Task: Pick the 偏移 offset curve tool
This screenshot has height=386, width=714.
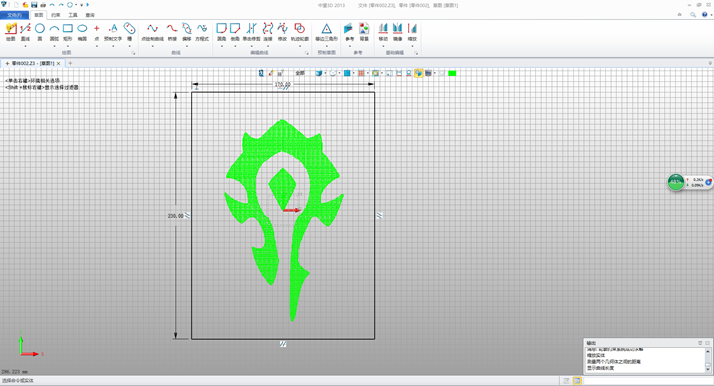Action: coord(187,32)
